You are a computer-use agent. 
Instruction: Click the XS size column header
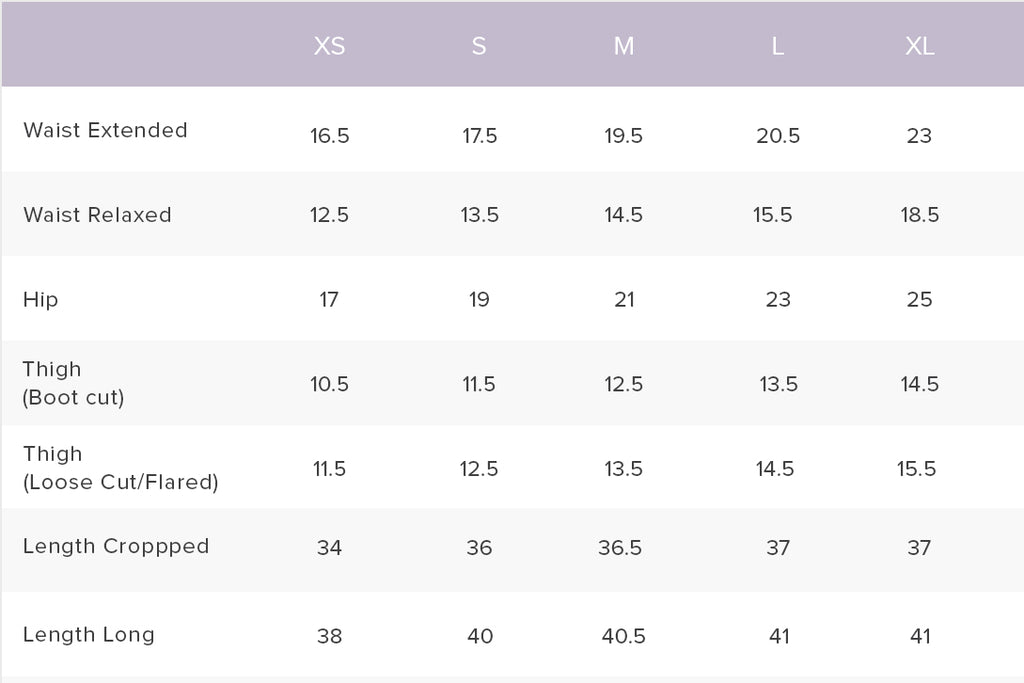pyautogui.click(x=329, y=46)
